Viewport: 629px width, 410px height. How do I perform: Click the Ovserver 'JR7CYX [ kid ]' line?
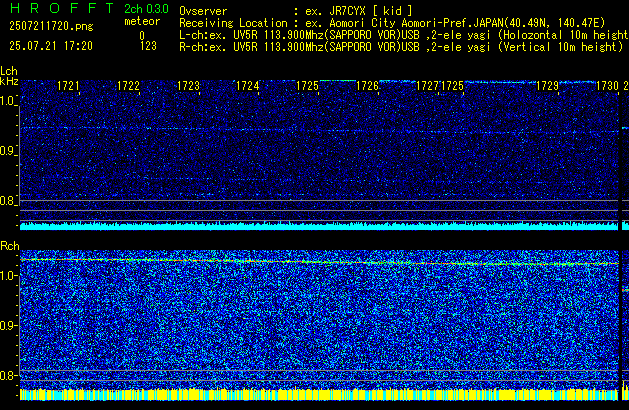point(296,11)
